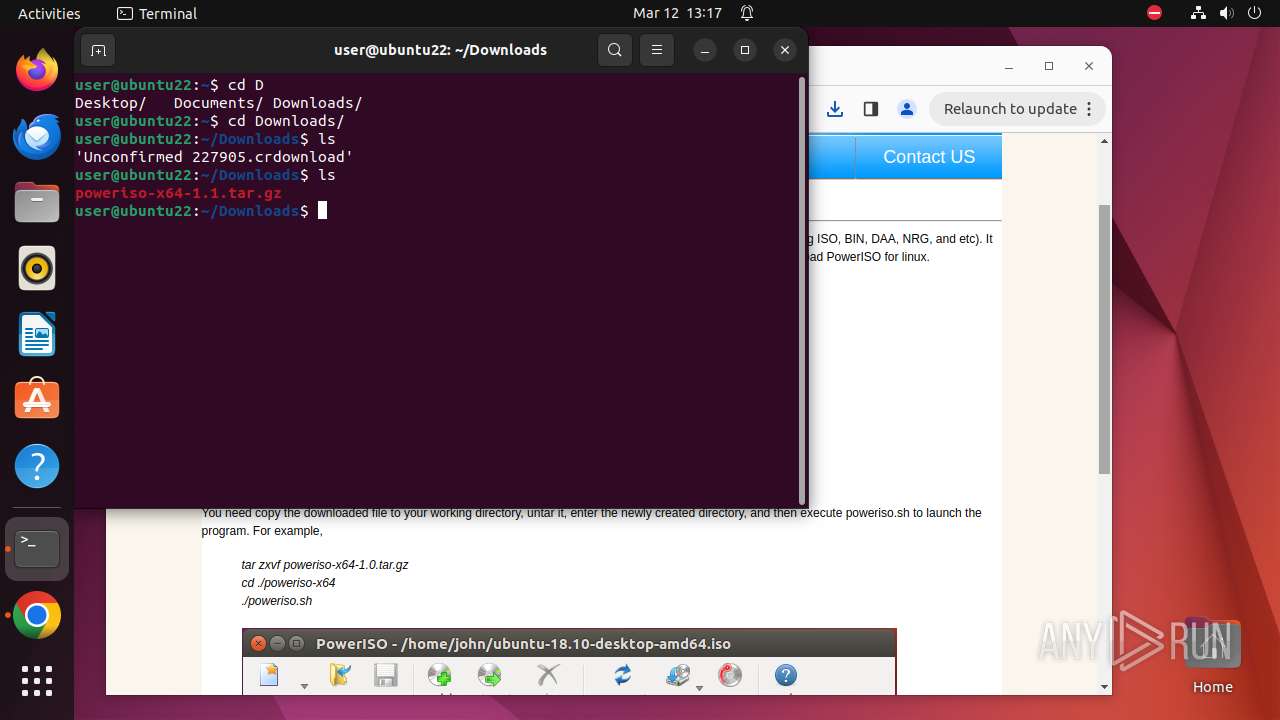This screenshot has height=720, width=1280.
Task: Open the clock showing Mar 12 13:17
Action: click(677, 13)
